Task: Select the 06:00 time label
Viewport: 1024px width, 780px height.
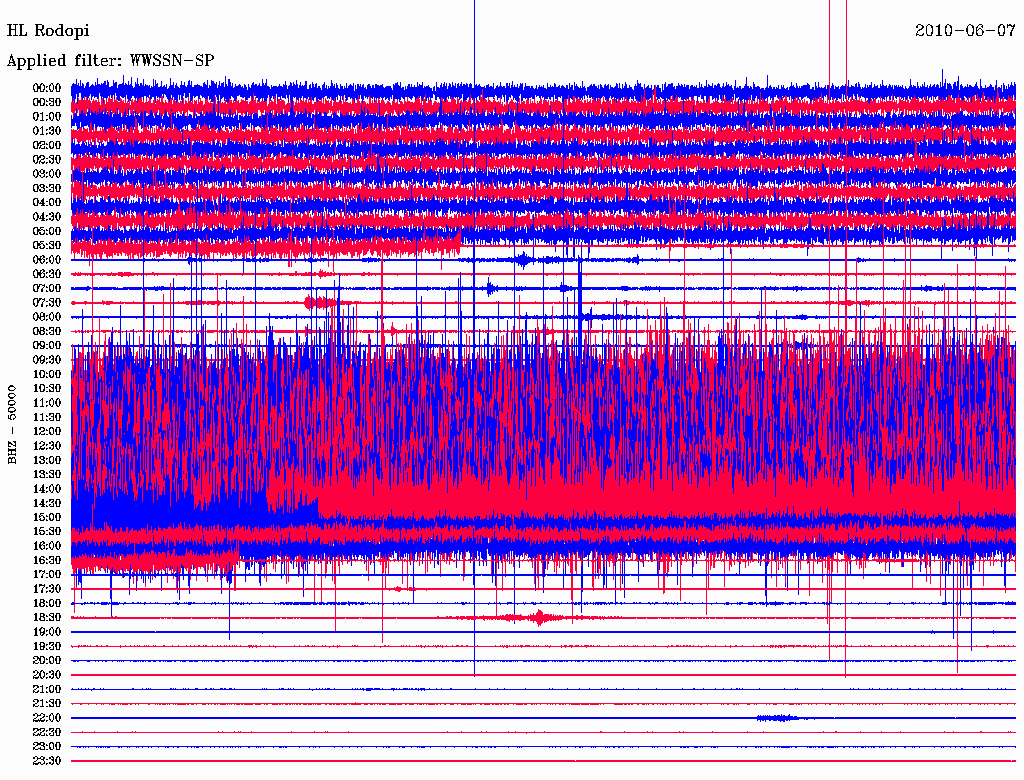Action: coord(47,260)
